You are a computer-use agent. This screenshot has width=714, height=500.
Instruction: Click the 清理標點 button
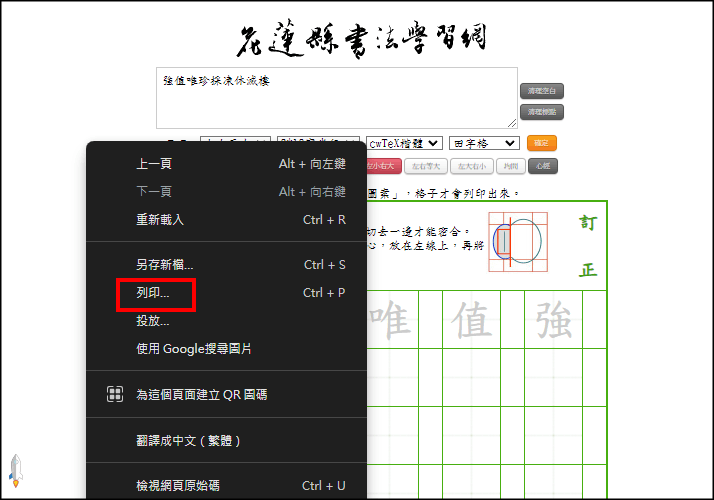coord(542,112)
